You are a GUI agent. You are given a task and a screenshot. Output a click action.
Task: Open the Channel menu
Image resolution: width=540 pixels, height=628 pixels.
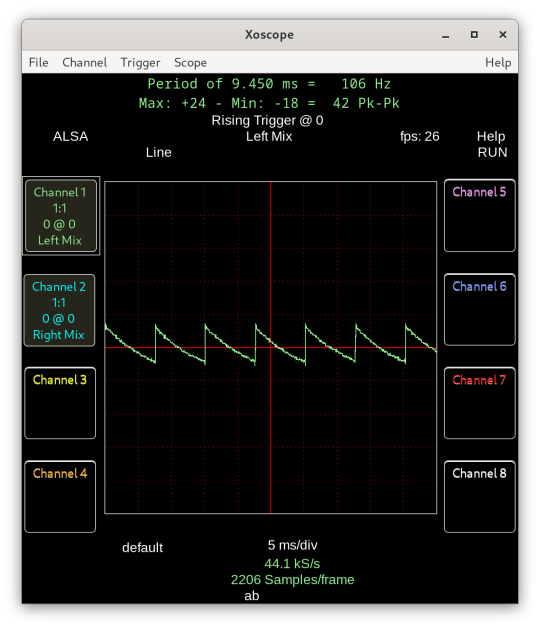[85, 62]
